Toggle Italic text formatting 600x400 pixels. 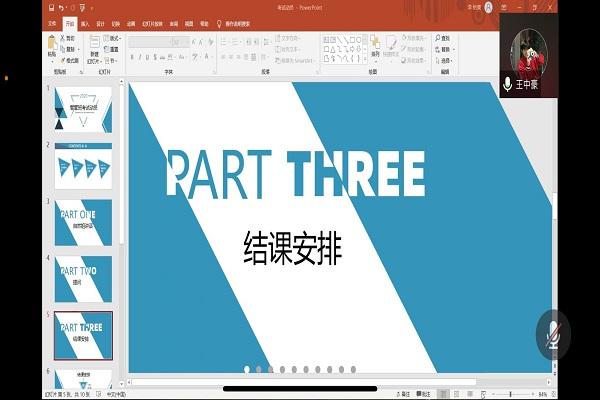[141, 57]
